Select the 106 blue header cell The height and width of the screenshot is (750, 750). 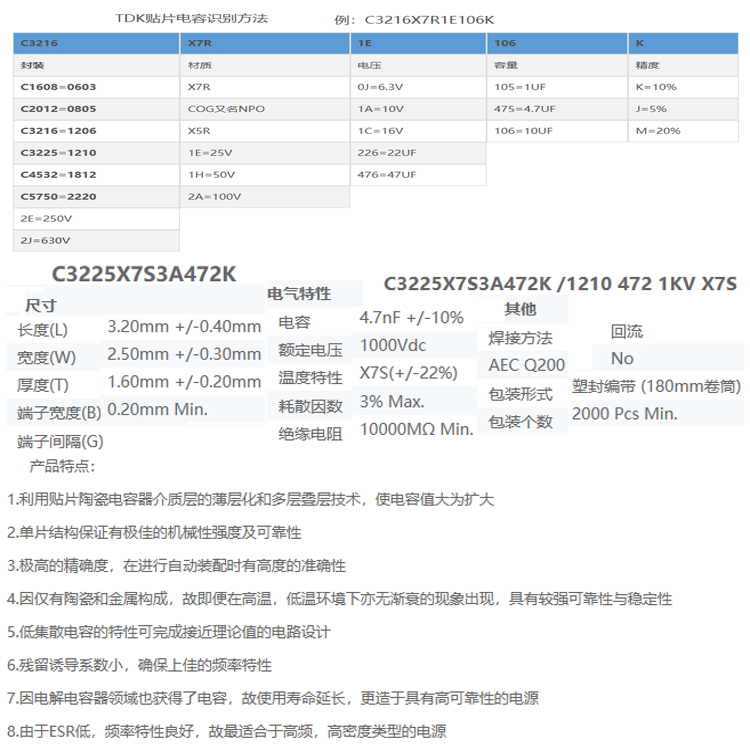[x=557, y=43]
